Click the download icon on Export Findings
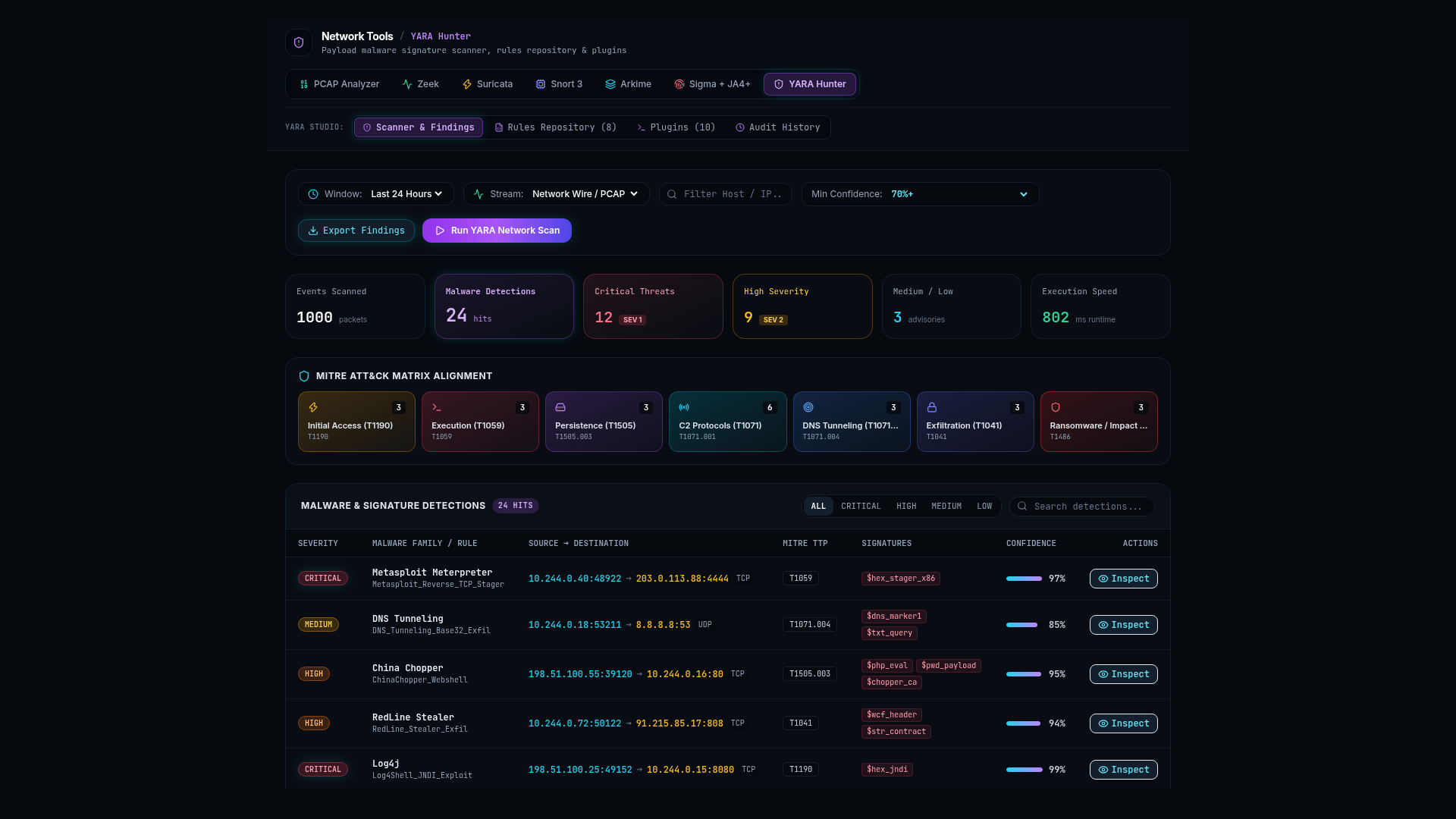This screenshot has height=819, width=1456. 313,231
